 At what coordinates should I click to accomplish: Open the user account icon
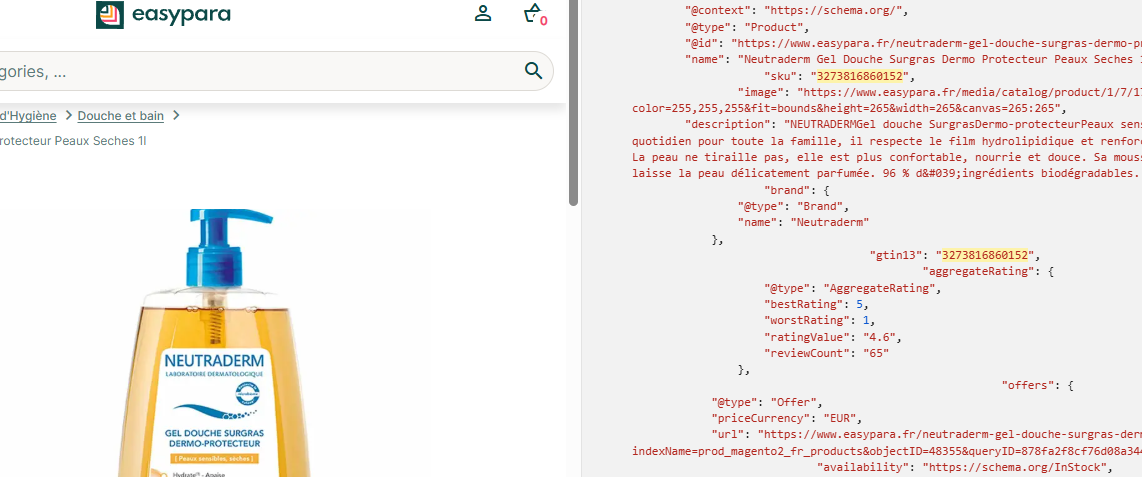pyautogui.click(x=483, y=13)
